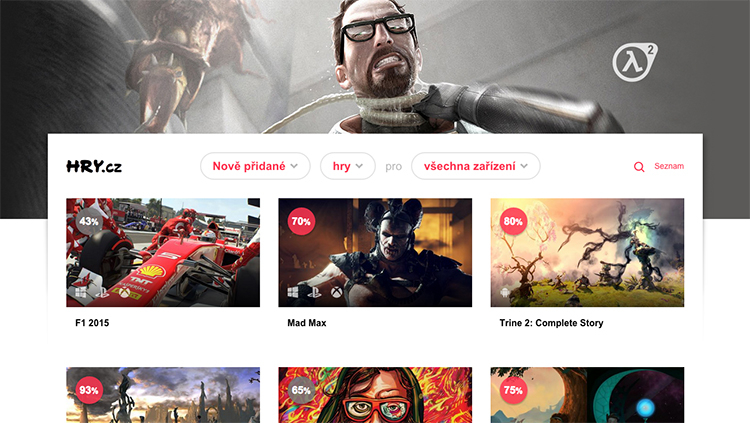Click the Xbox icon on Mad Max
750x423 pixels.
337,291
